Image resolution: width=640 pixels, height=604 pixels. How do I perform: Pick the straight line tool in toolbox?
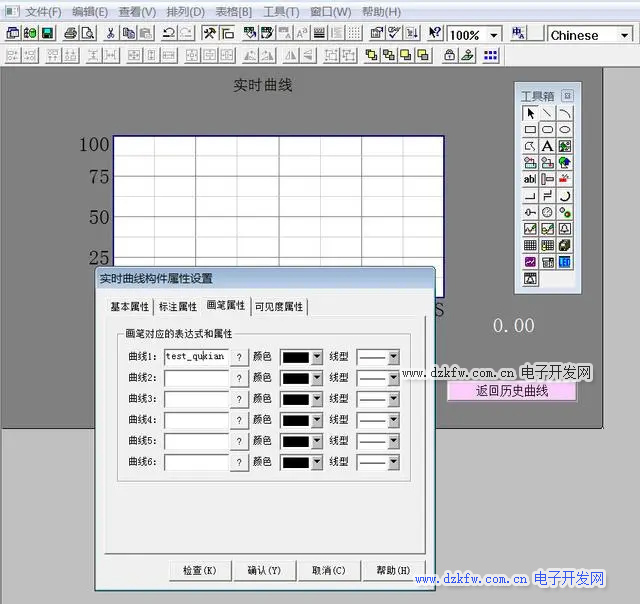point(547,113)
